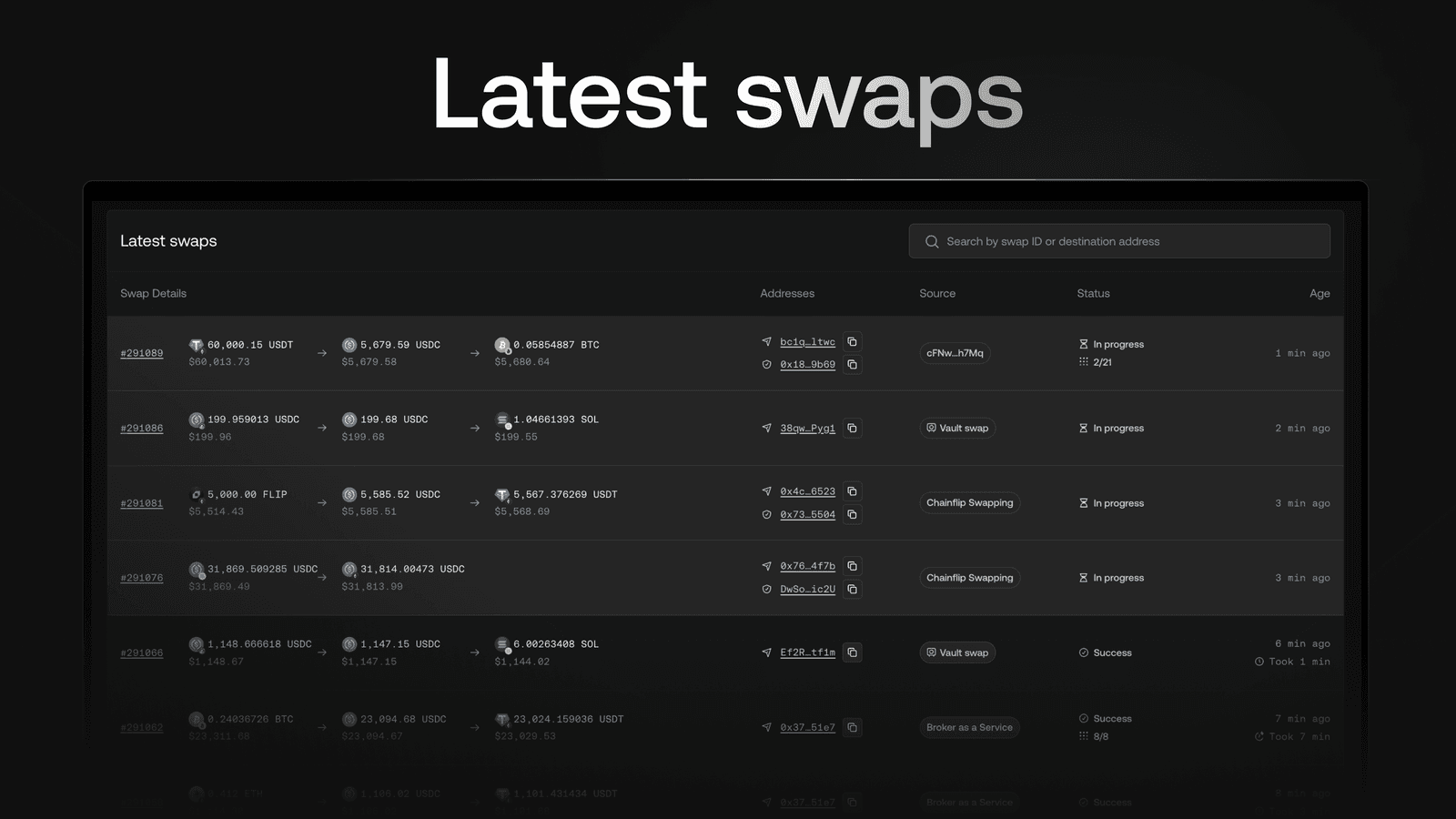The image size is (1456, 819).
Task: Click the USDT token icon beside 60,000.15 USDT
Action: pyautogui.click(x=196, y=345)
